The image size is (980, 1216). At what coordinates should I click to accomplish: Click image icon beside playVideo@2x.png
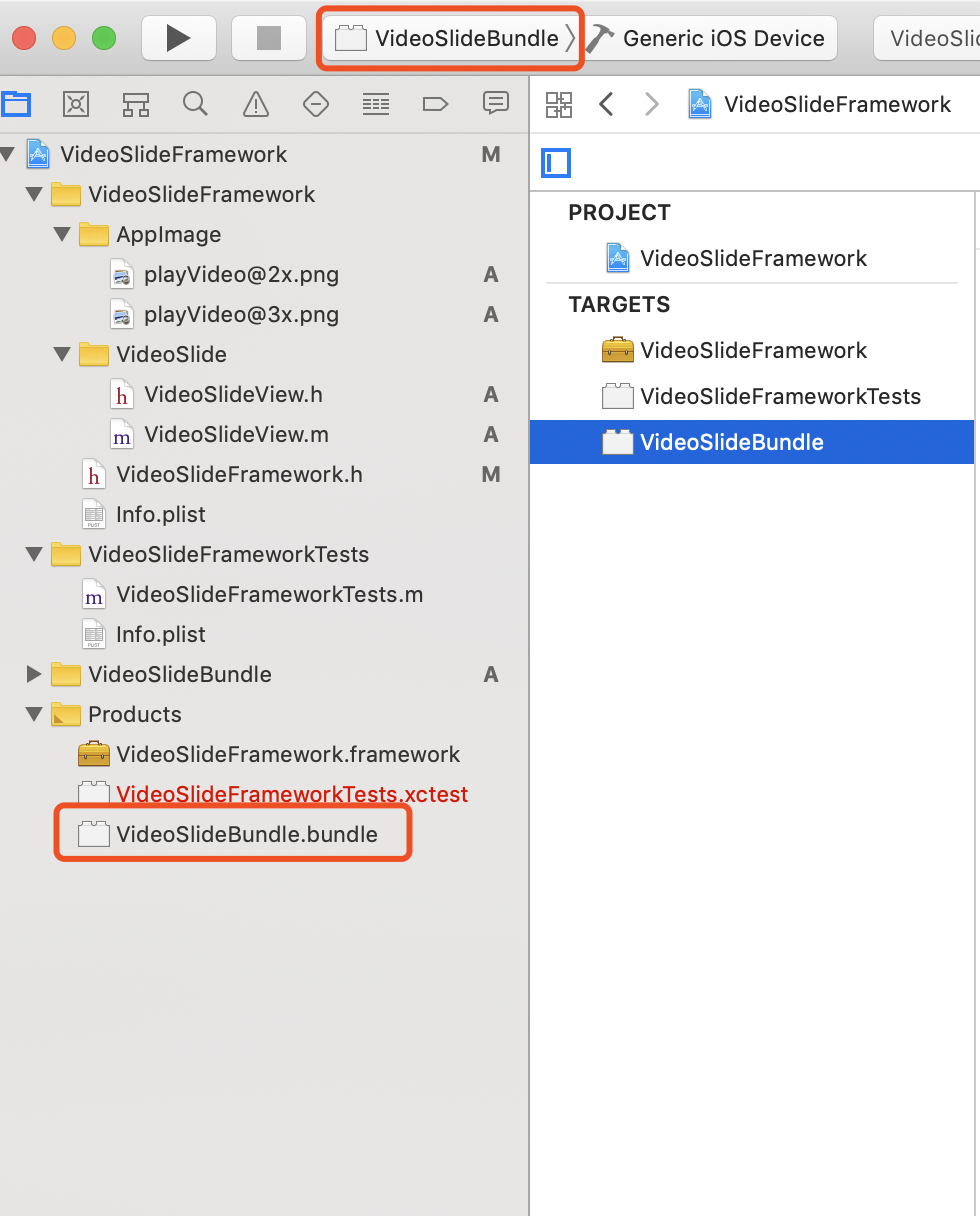[x=122, y=274]
